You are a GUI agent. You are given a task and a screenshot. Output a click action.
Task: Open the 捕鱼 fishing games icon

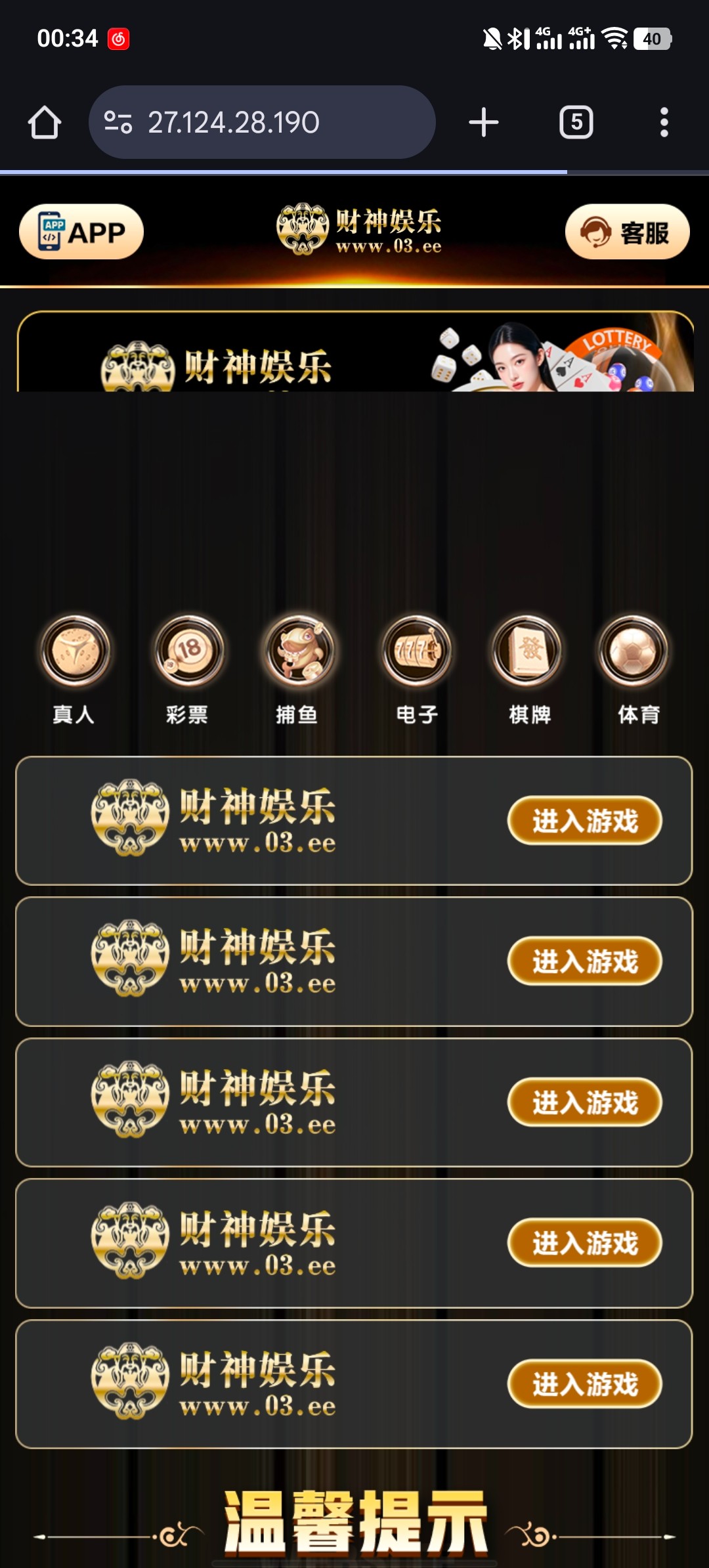click(300, 650)
